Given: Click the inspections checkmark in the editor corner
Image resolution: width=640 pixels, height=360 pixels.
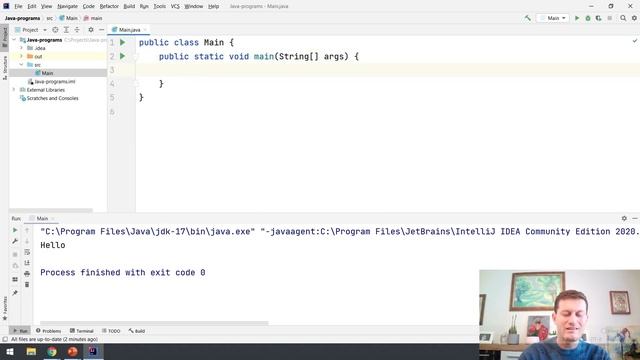Looking at the screenshot, I should pos(635,41).
